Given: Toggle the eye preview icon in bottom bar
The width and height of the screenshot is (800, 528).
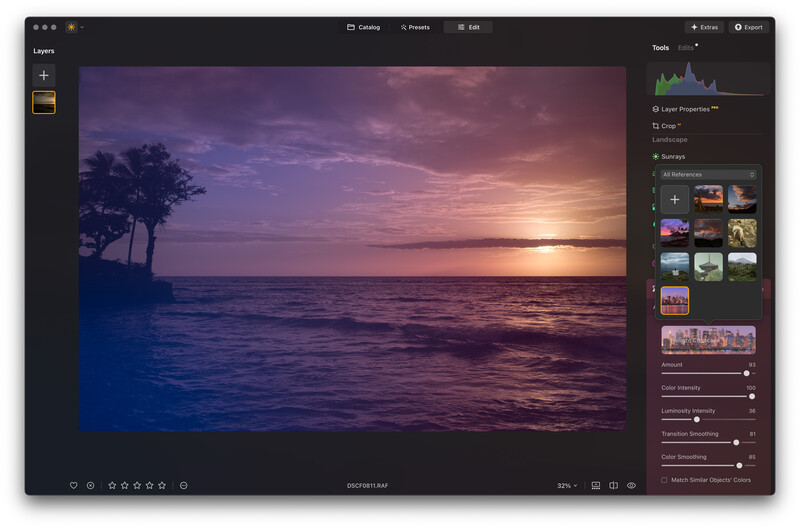Looking at the screenshot, I should coord(631,485).
